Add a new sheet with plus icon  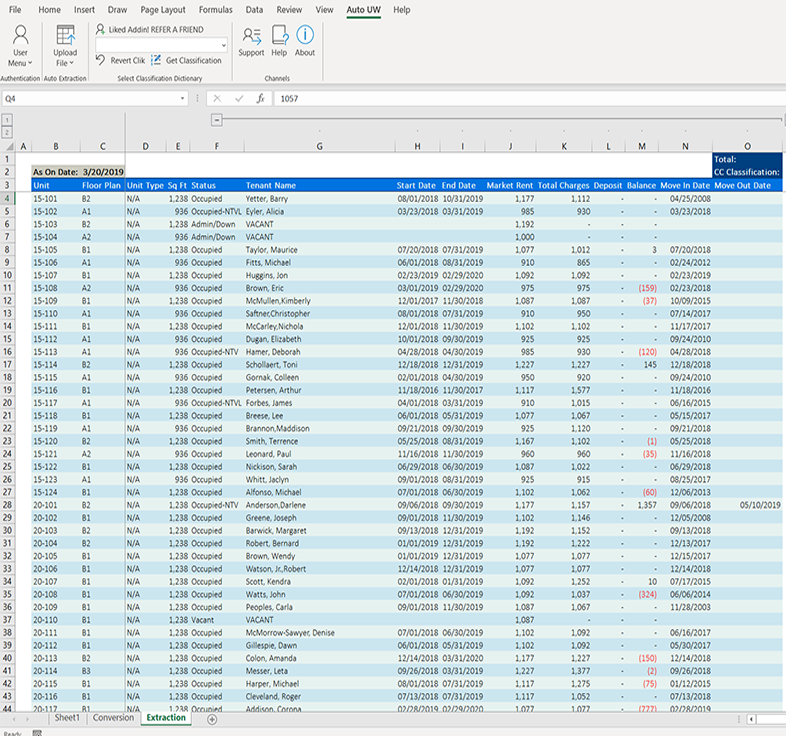(x=212, y=719)
